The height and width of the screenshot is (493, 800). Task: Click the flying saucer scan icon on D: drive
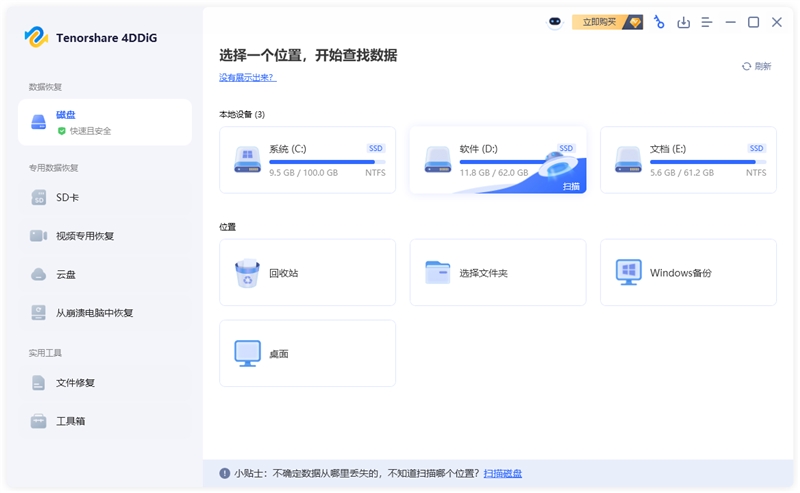[558, 165]
